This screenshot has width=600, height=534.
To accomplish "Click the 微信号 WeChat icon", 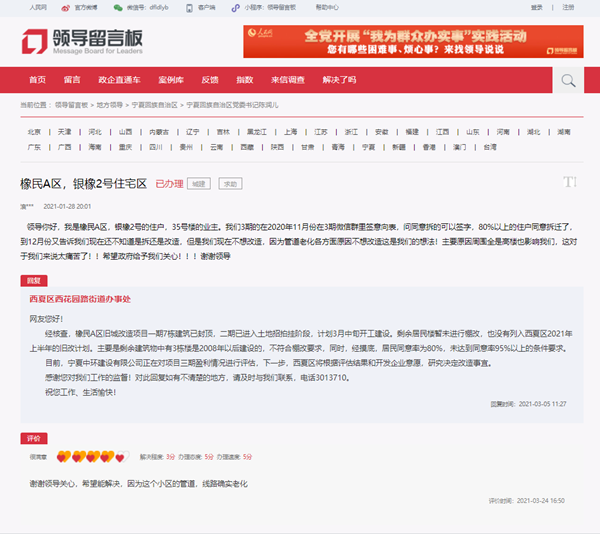I will pos(119,6).
